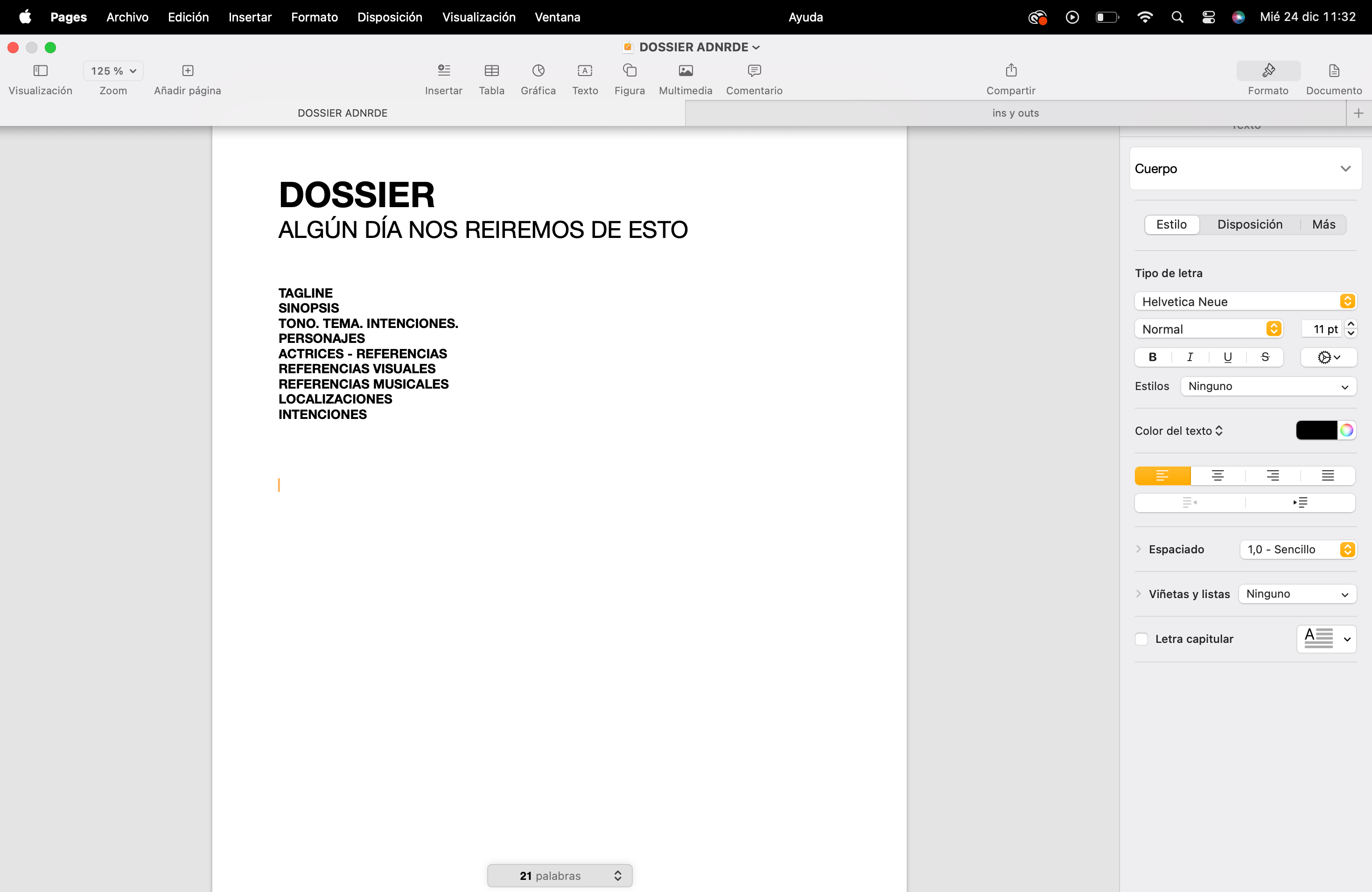Toggle italic text formatting
This screenshot has width=1372, height=892.
click(x=1190, y=357)
